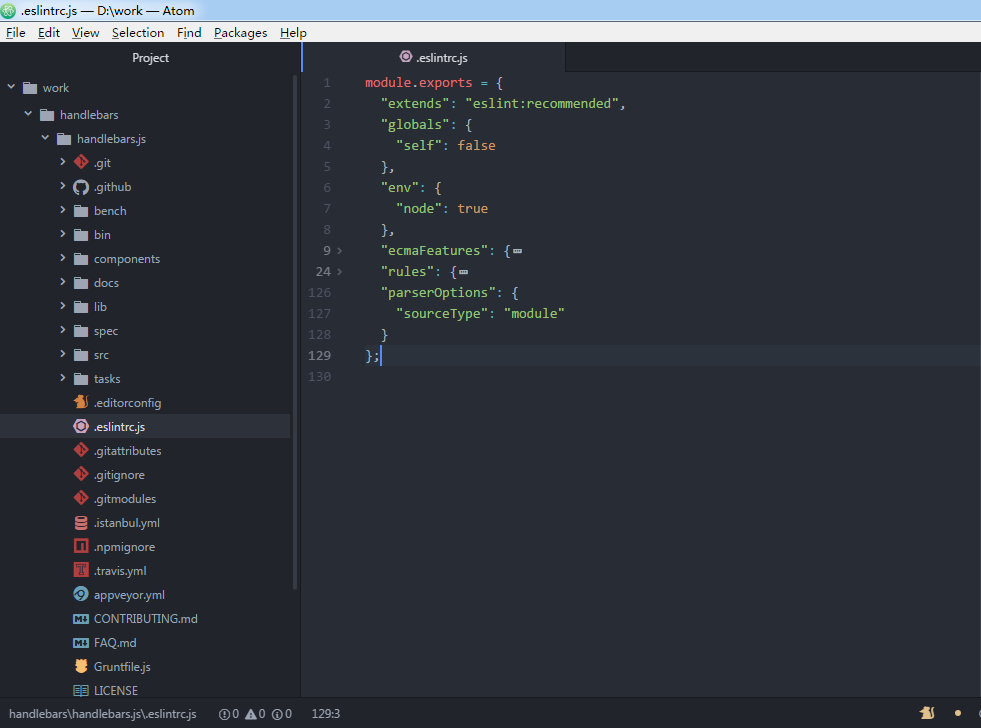
Task: Click the file path in status bar
Action: [103, 714]
